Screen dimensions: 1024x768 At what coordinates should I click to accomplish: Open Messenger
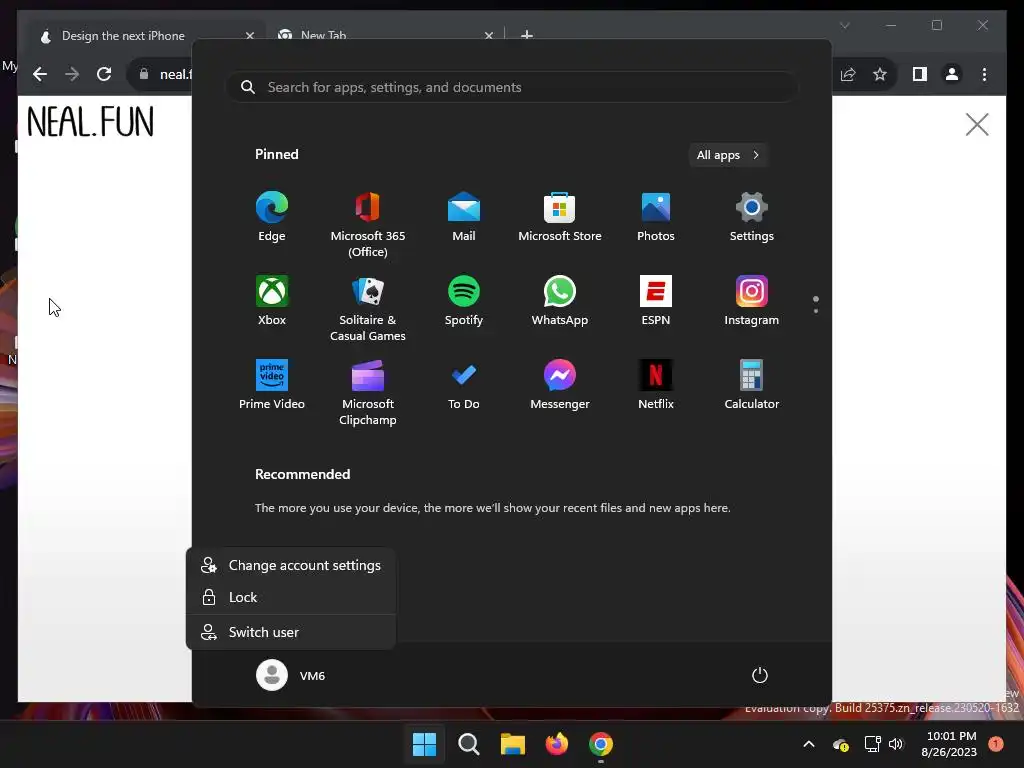coord(560,385)
